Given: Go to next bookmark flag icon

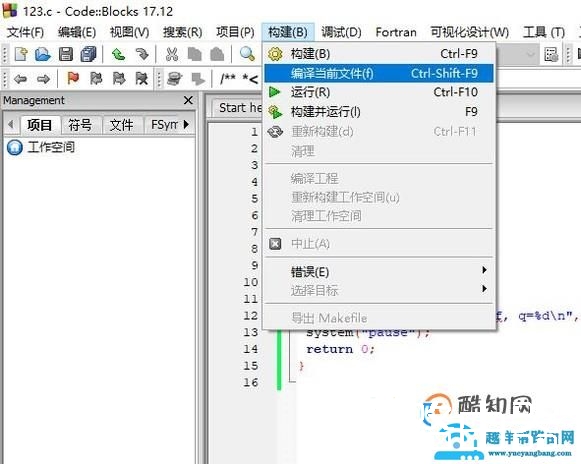Looking at the screenshot, I should (x=119, y=78).
